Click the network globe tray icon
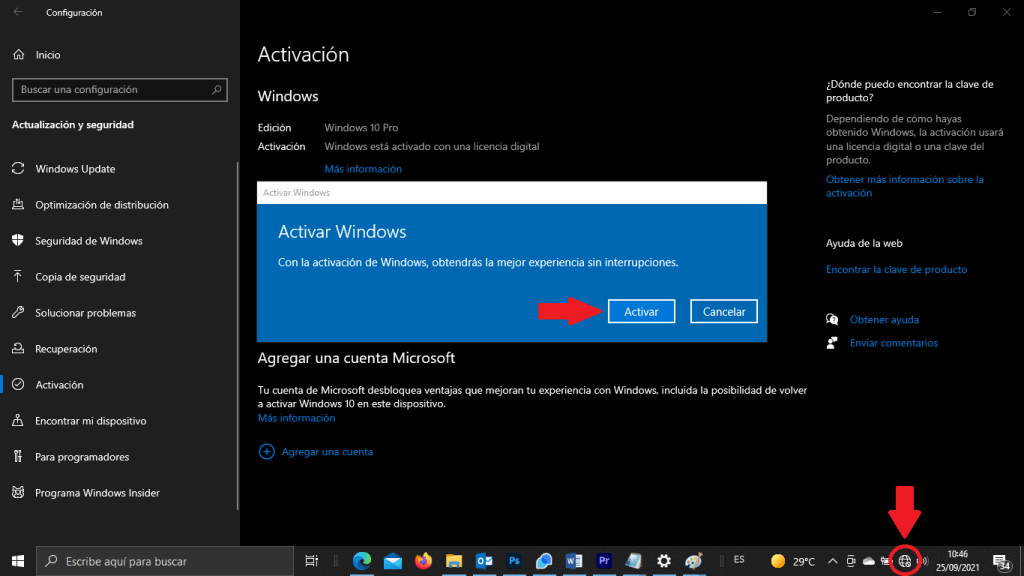Viewport: 1024px width, 576px height. pos(904,561)
